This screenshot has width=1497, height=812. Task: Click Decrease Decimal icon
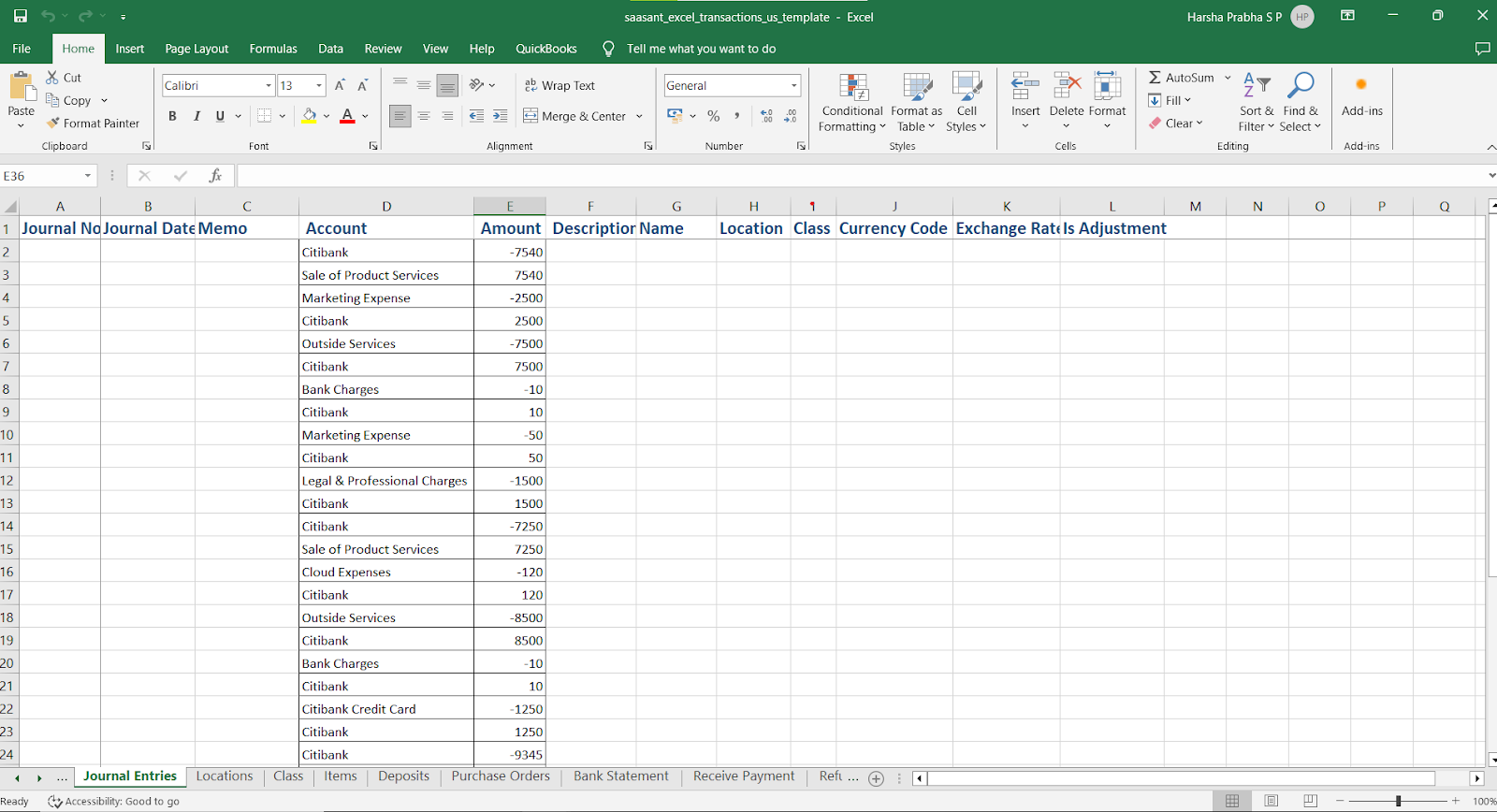pyautogui.click(x=791, y=116)
